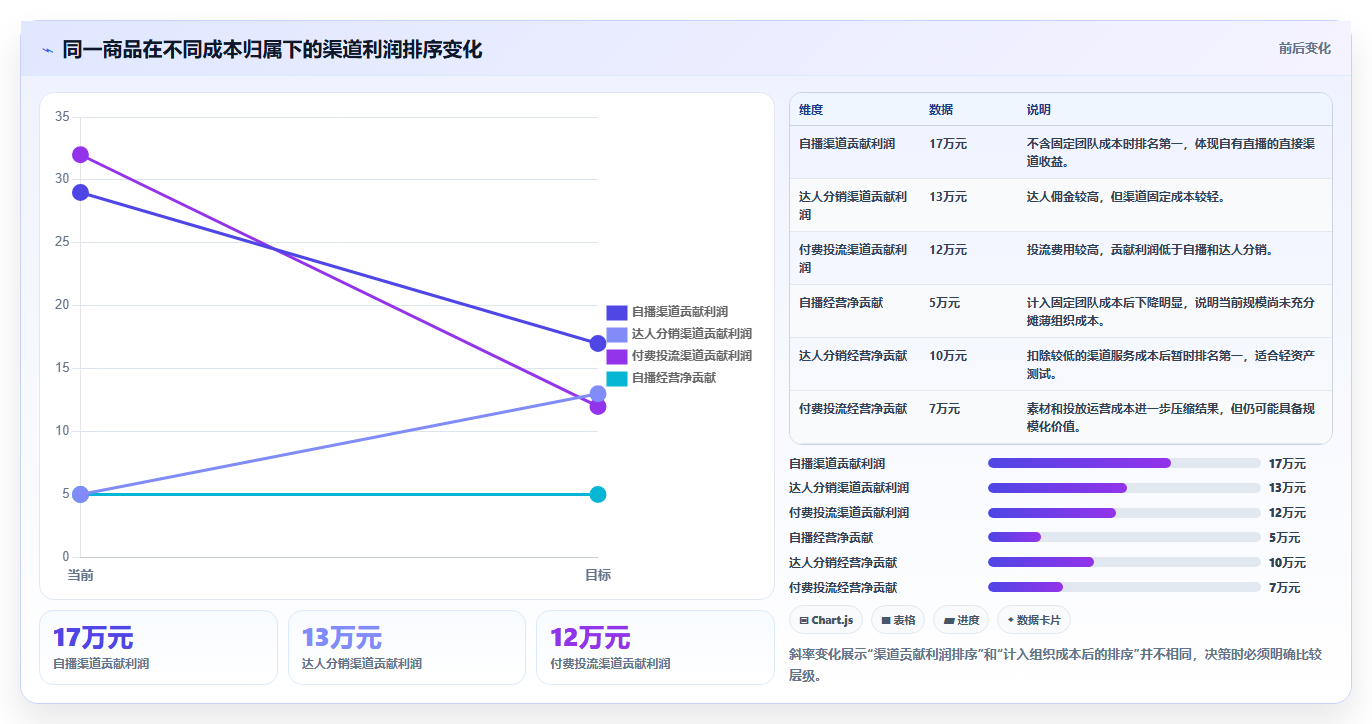Toggle the 达人分销渠道贡献利润 legend series
This screenshot has height=724, width=1372.
679,334
